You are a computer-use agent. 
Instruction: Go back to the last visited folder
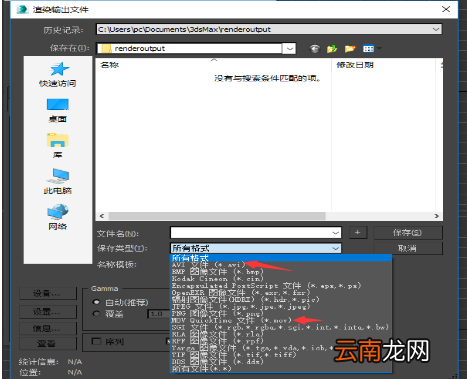315,49
